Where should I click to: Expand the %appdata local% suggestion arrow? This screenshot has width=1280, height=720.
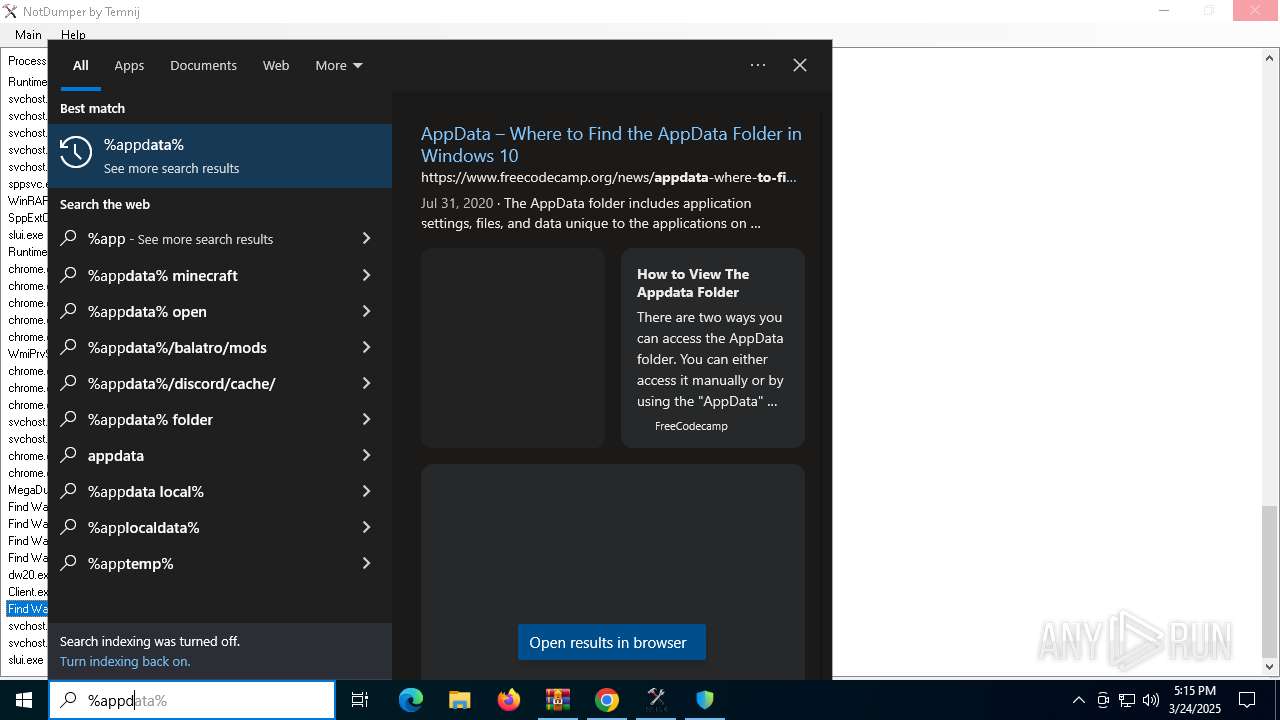click(x=366, y=491)
